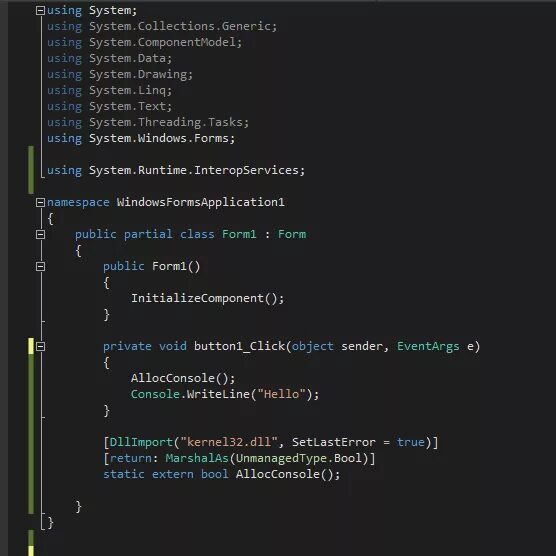The image size is (556, 556).
Task: Click the button1_Click method name
Action: point(239,346)
